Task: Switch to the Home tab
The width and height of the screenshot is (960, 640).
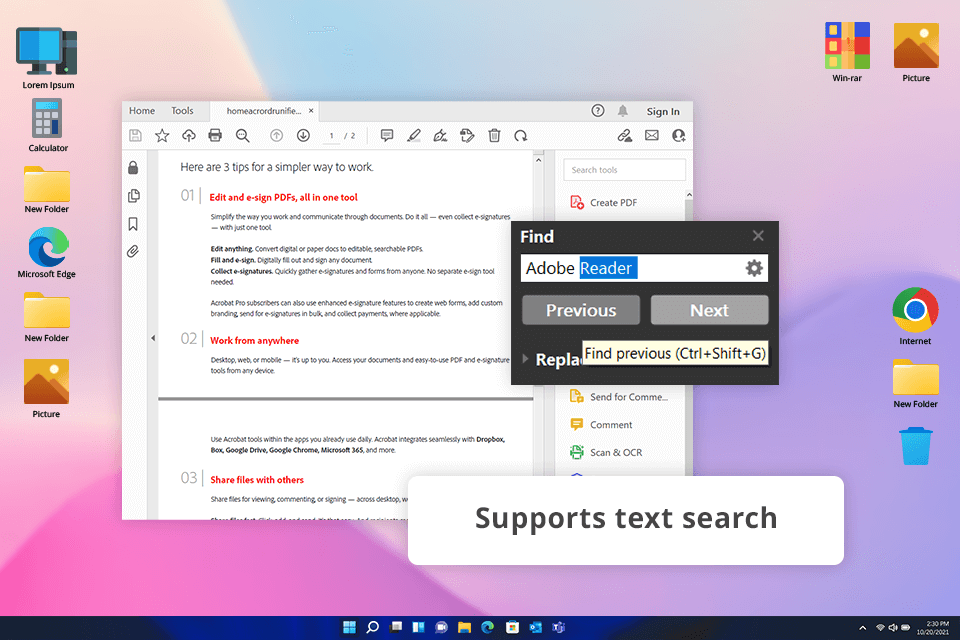Action: (142, 111)
